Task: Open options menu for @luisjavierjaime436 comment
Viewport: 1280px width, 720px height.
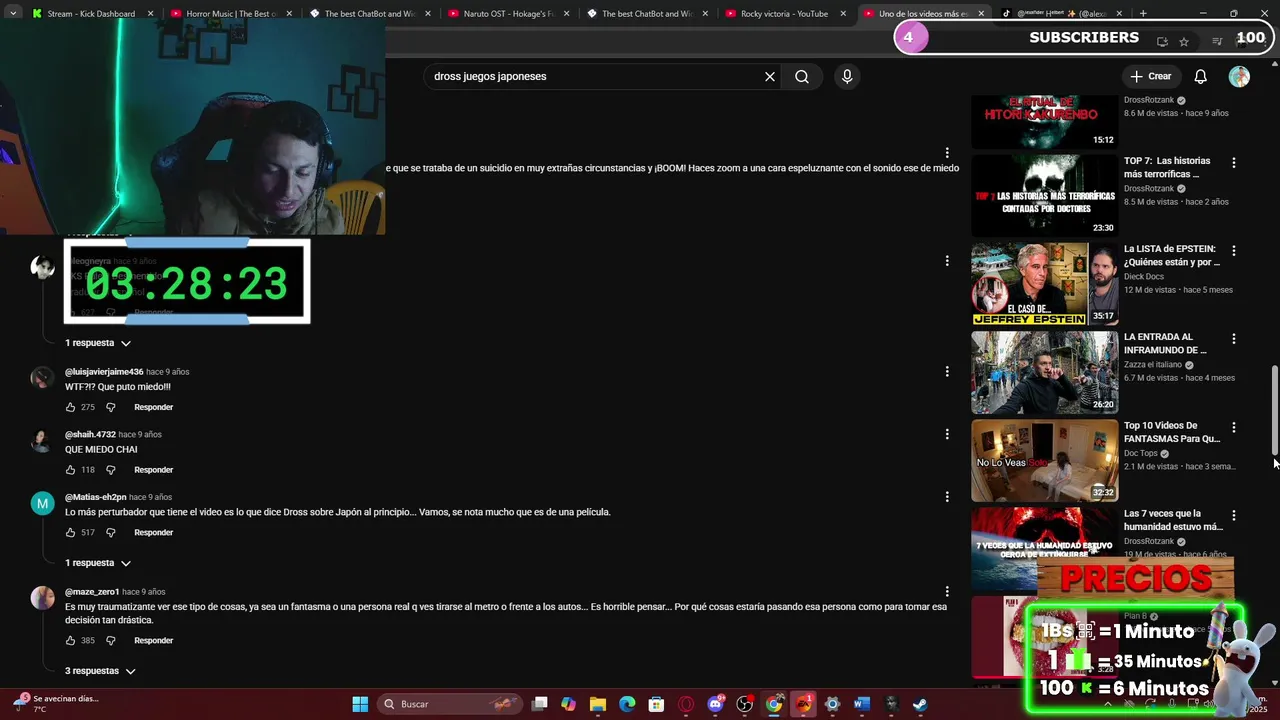Action: pyautogui.click(x=947, y=371)
